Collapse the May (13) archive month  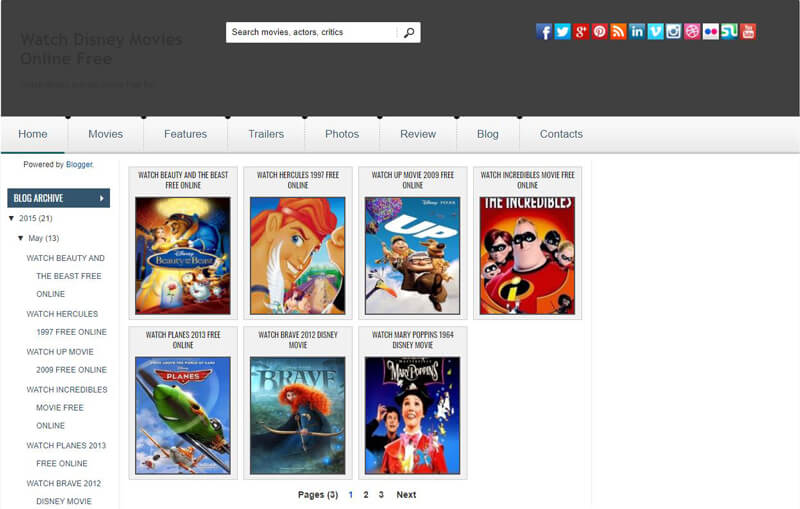21,238
